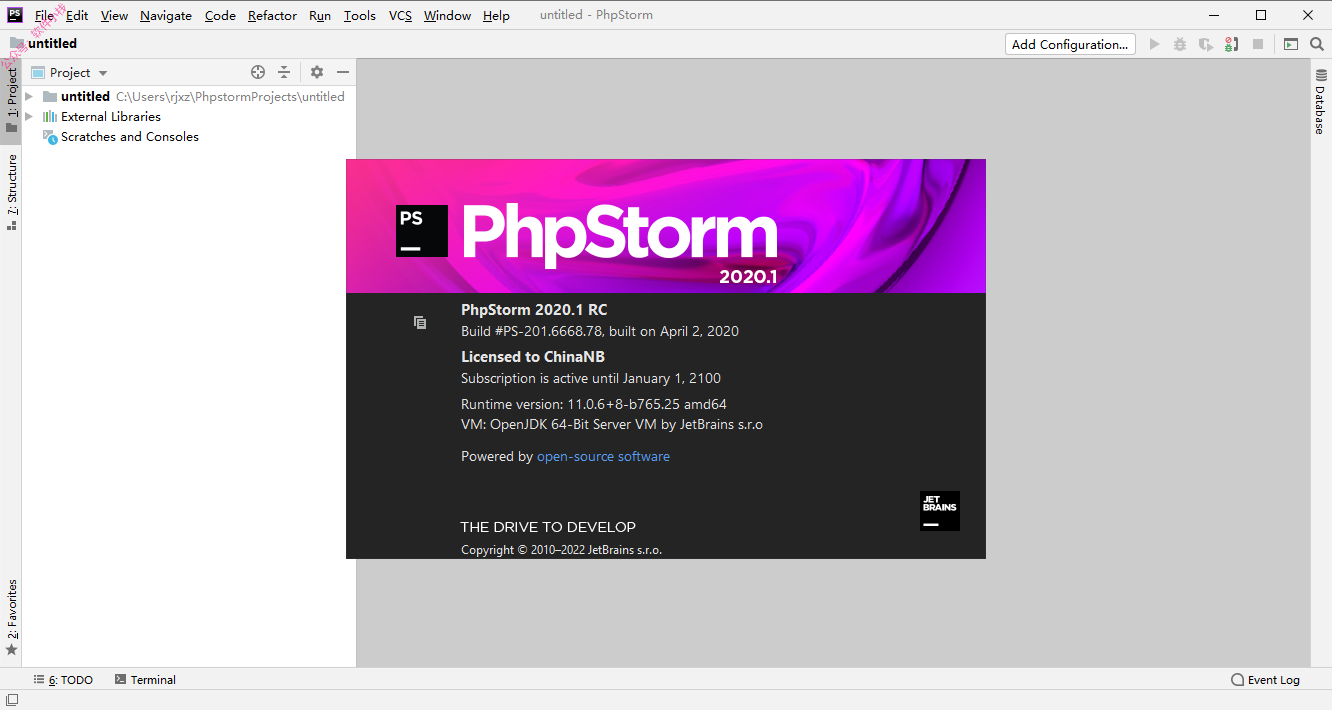This screenshot has width=1332, height=710.
Task: Open the Navigate menu
Action: click(x=166, y=15)
